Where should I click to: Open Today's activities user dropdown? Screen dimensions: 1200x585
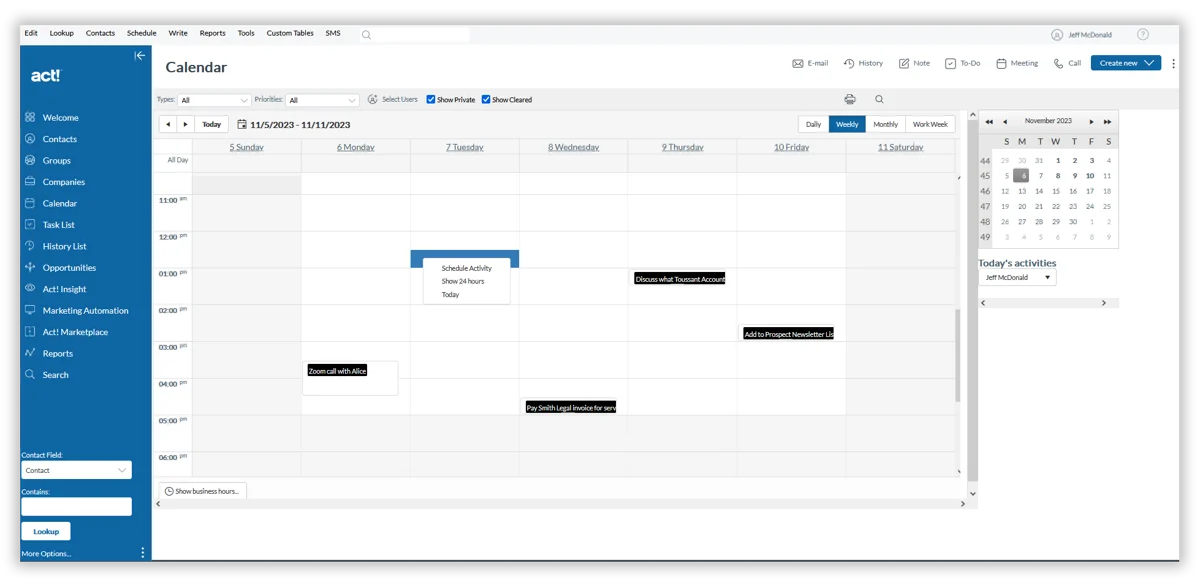1017,277
